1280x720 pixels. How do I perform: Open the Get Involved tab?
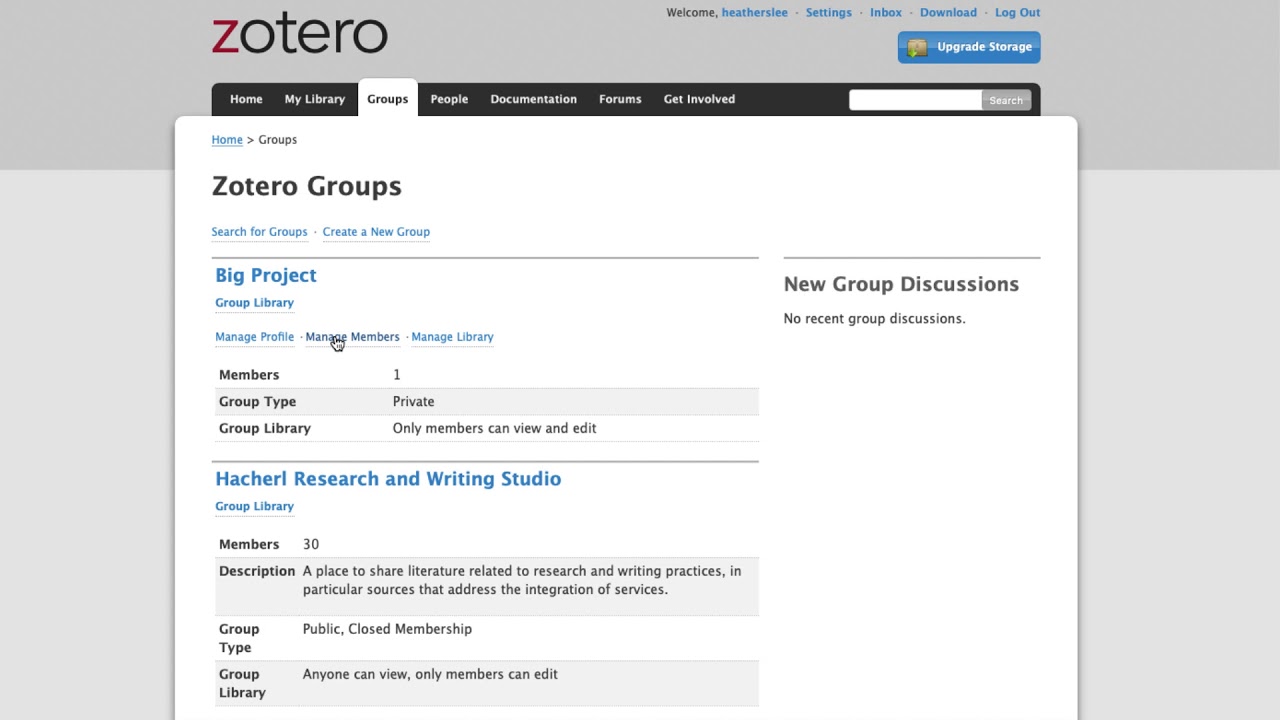pyautogui.click(x=699, y=99)
